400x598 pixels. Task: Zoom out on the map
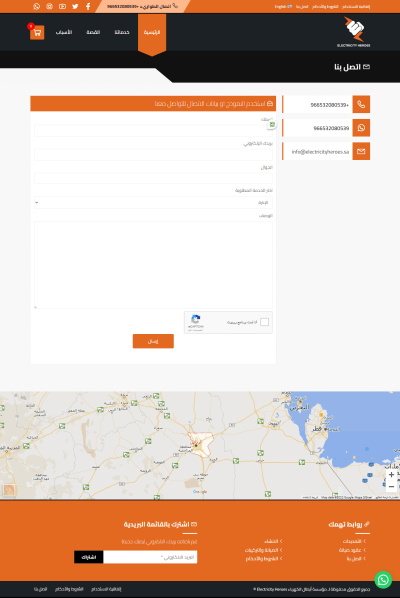(391, 487)
